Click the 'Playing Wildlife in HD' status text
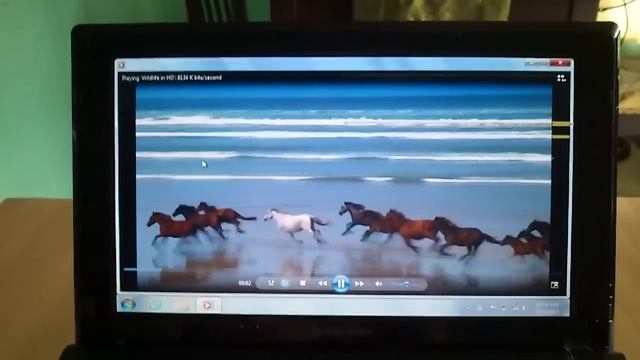Screen dimensions: 640x360 [x=171, y=78]
